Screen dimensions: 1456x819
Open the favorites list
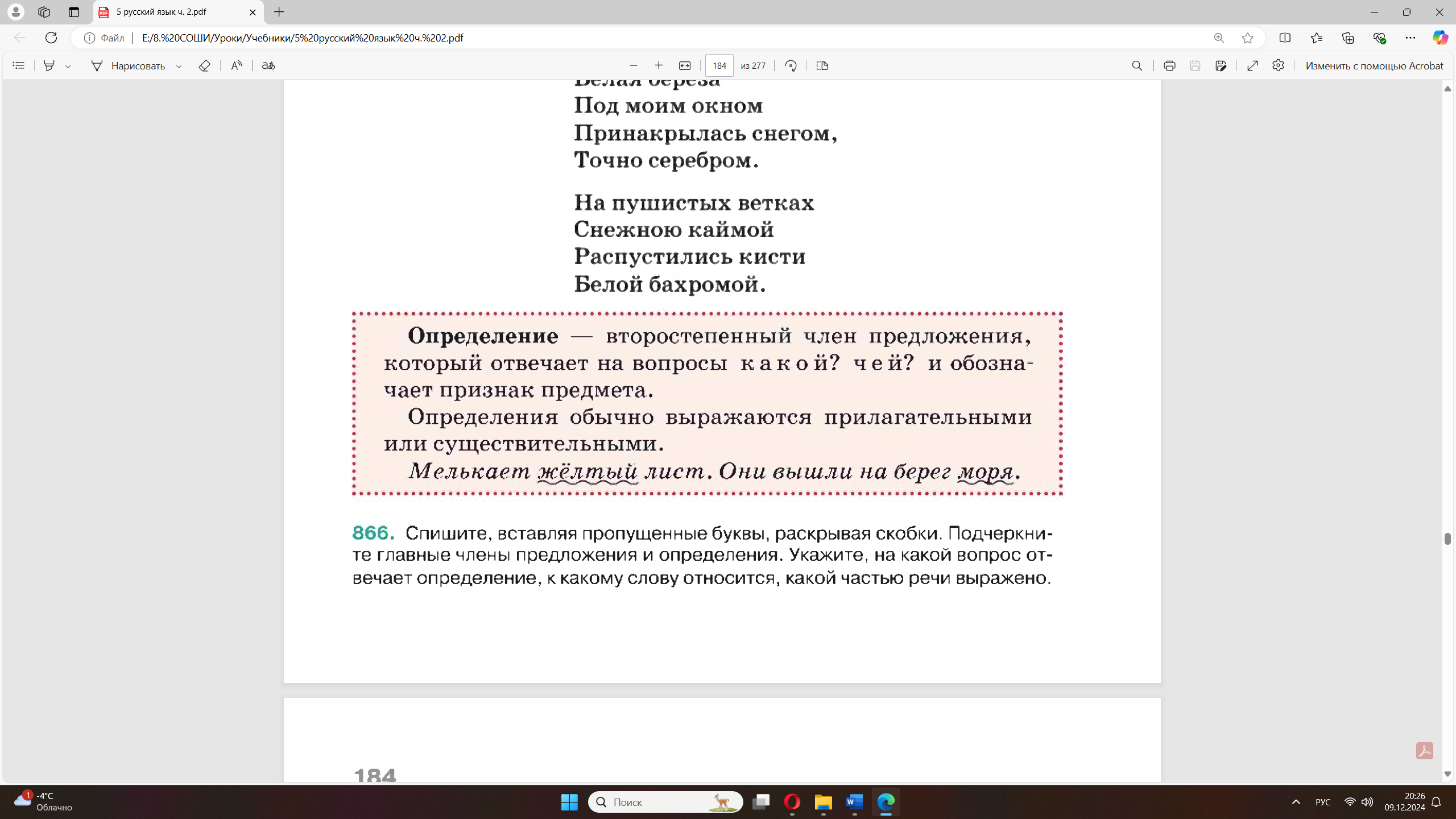coord(1317,38)
